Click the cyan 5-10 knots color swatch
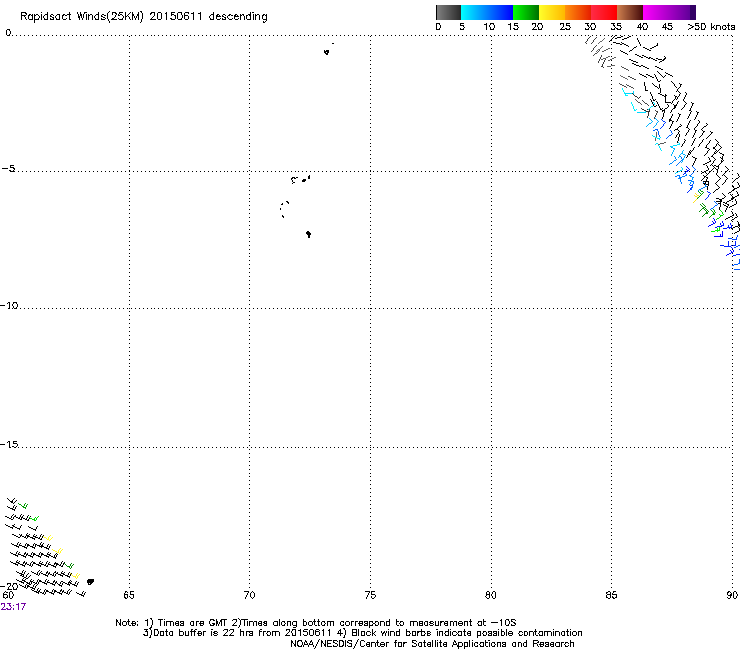Viewport: 740px width, 650px height. (474, 12)
